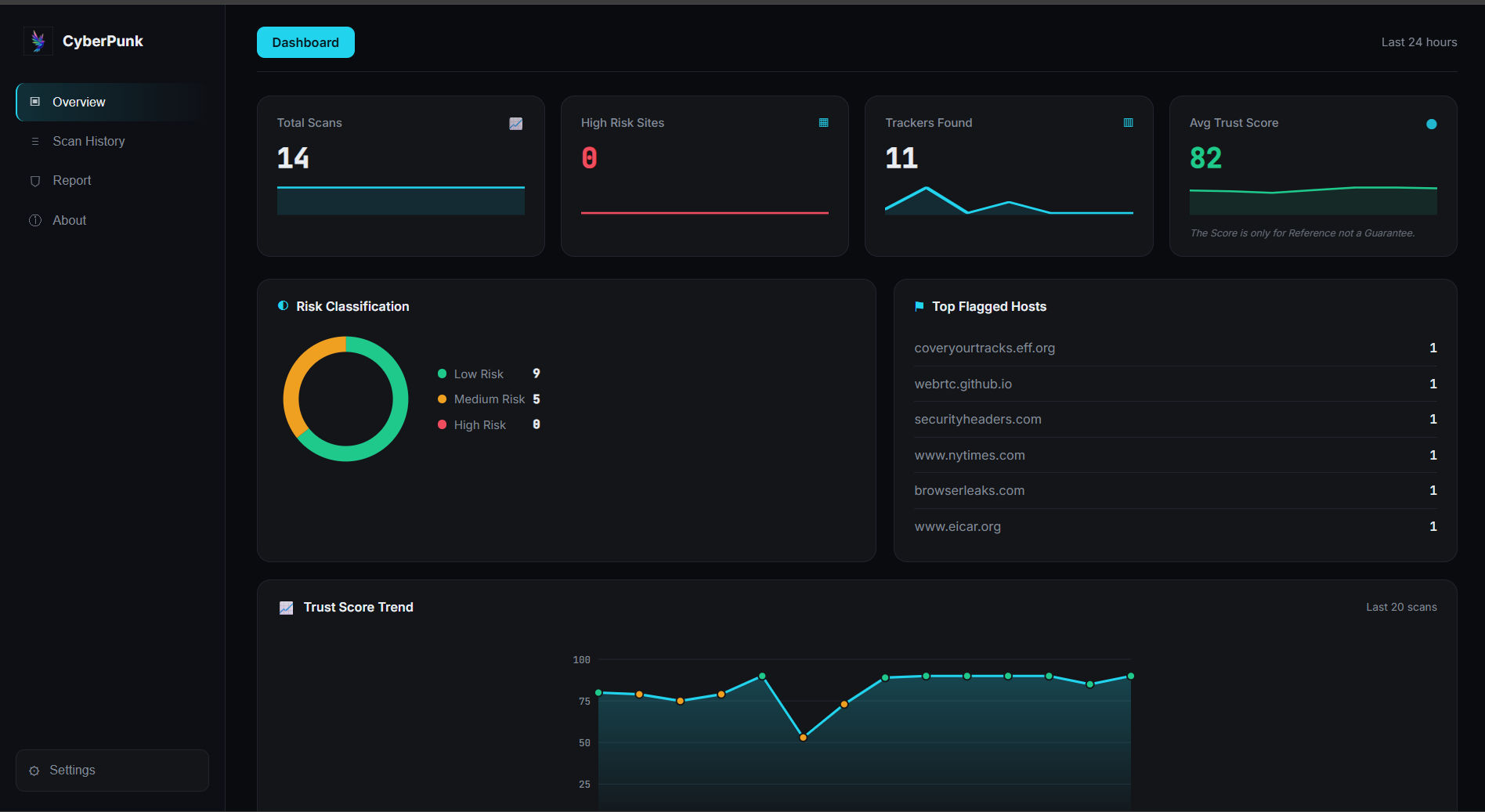Viewport: 1485px width, 812px height.
Task: Open the Settings button in sidebar
Action: (113, 770)
